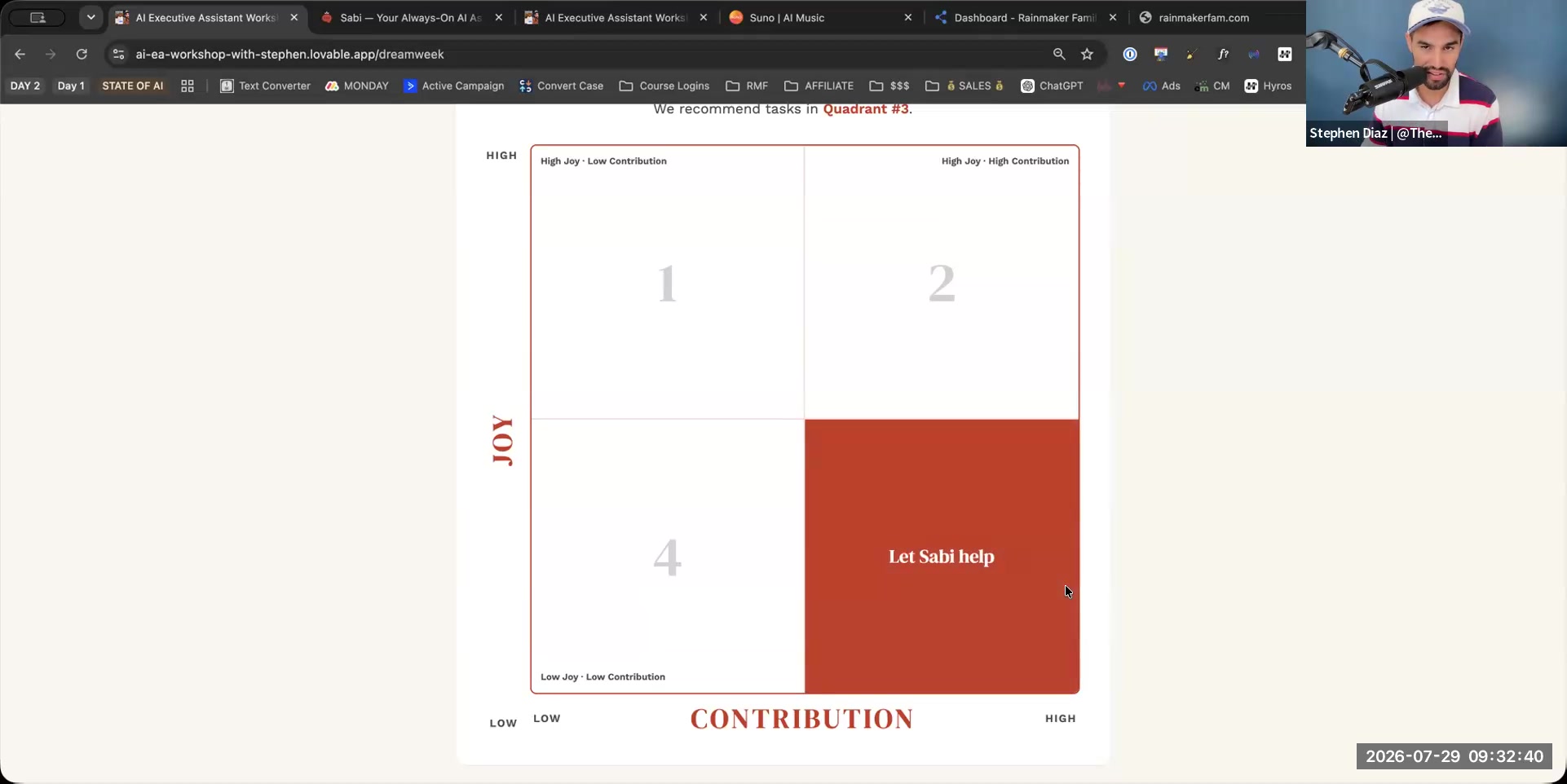Open the tab search dropdown
1567x784 pixels.
pyautogui.click(x=90, y=17)
